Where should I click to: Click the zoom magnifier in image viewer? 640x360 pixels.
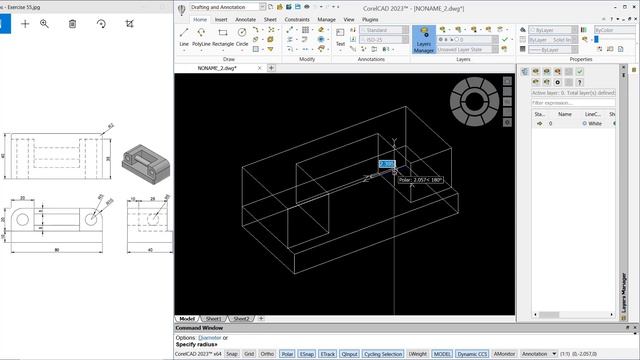pos(44,24)
